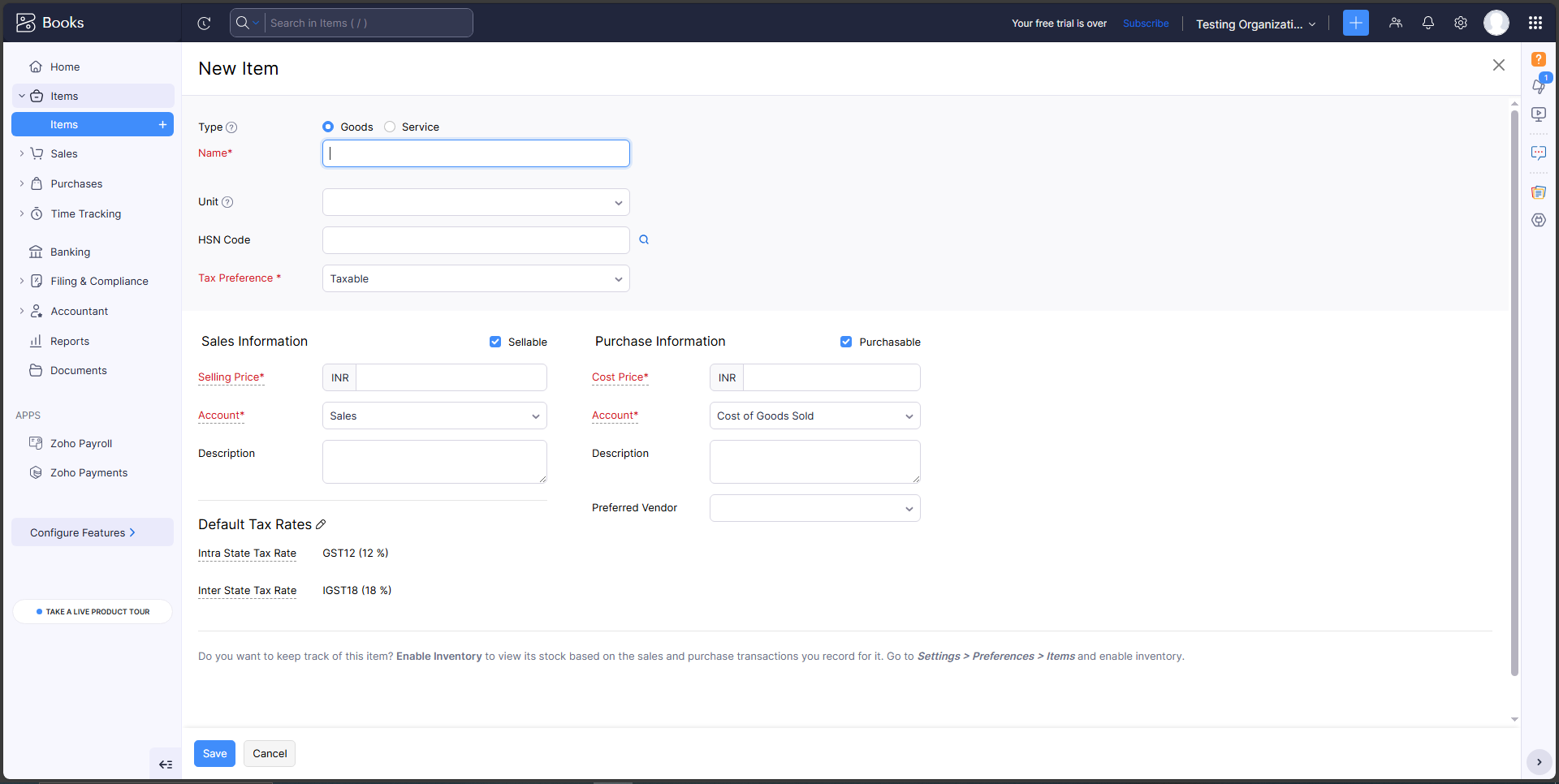Click the Selling Price input field
Viewport: 1559px width, 784px height.
(451, 377)
